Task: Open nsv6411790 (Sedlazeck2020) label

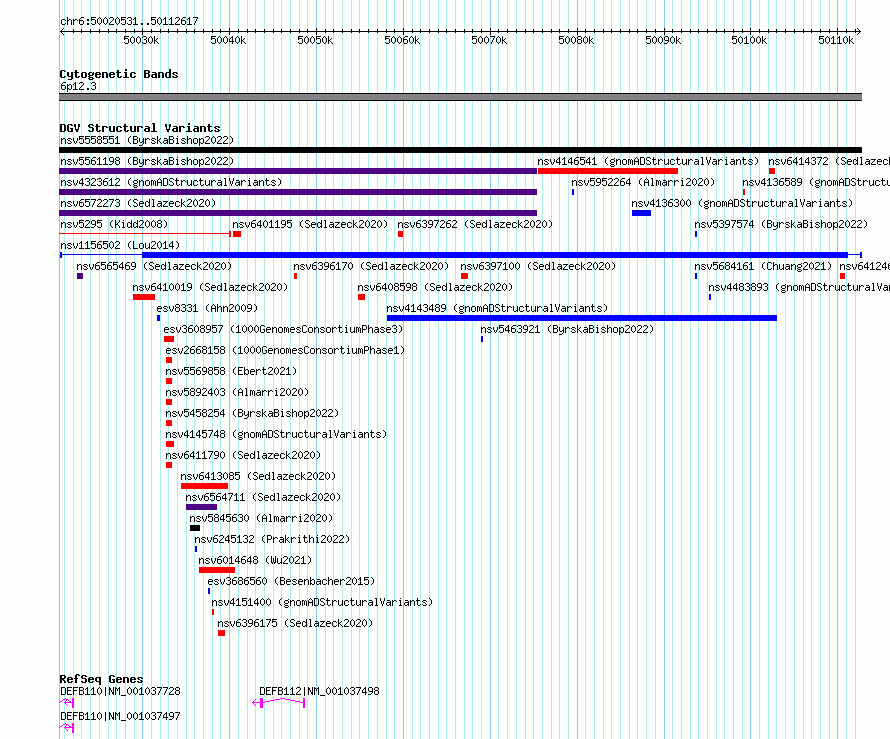Action: point(244,455)
